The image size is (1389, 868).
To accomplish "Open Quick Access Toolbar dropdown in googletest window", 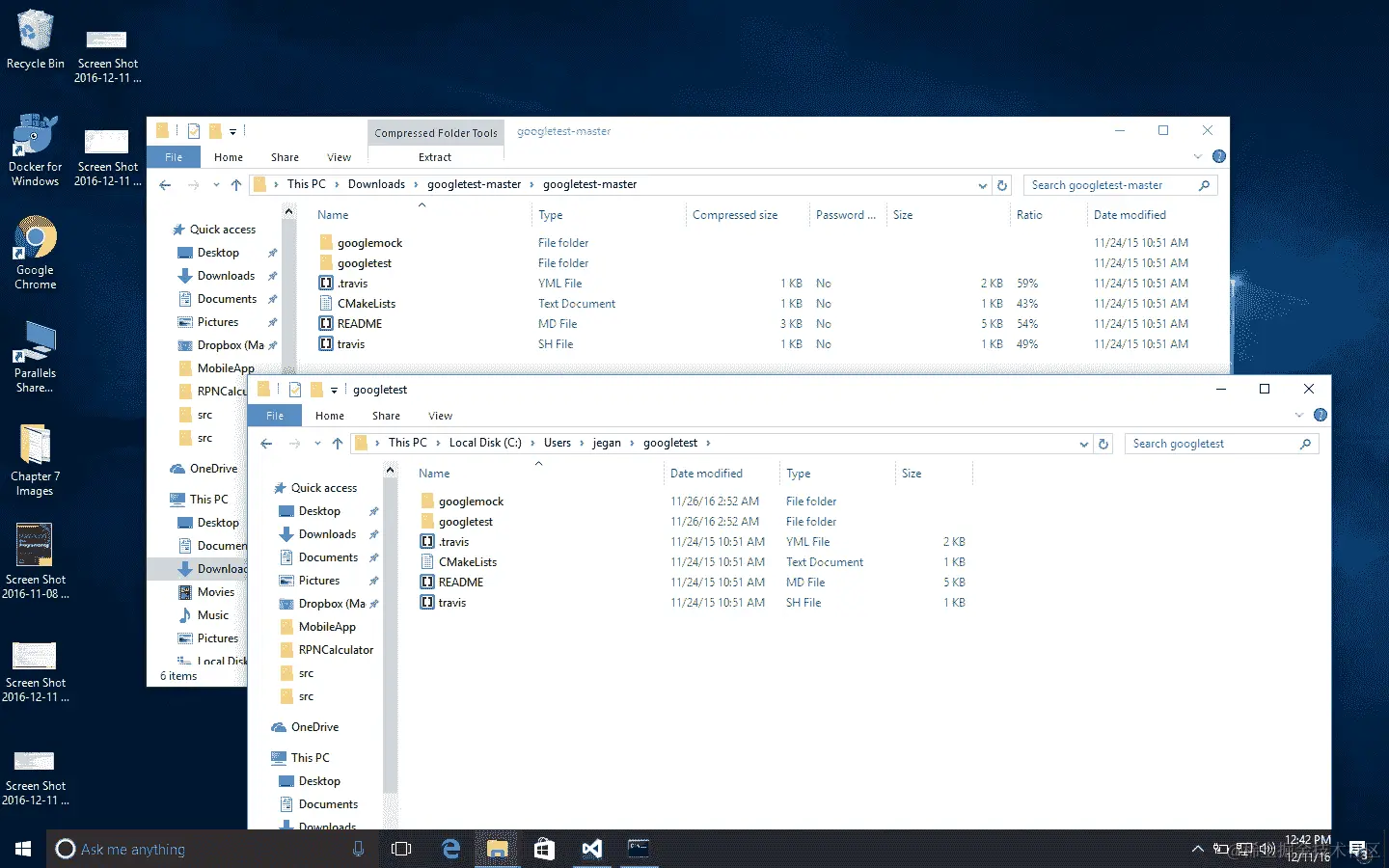I will point(334,390).
